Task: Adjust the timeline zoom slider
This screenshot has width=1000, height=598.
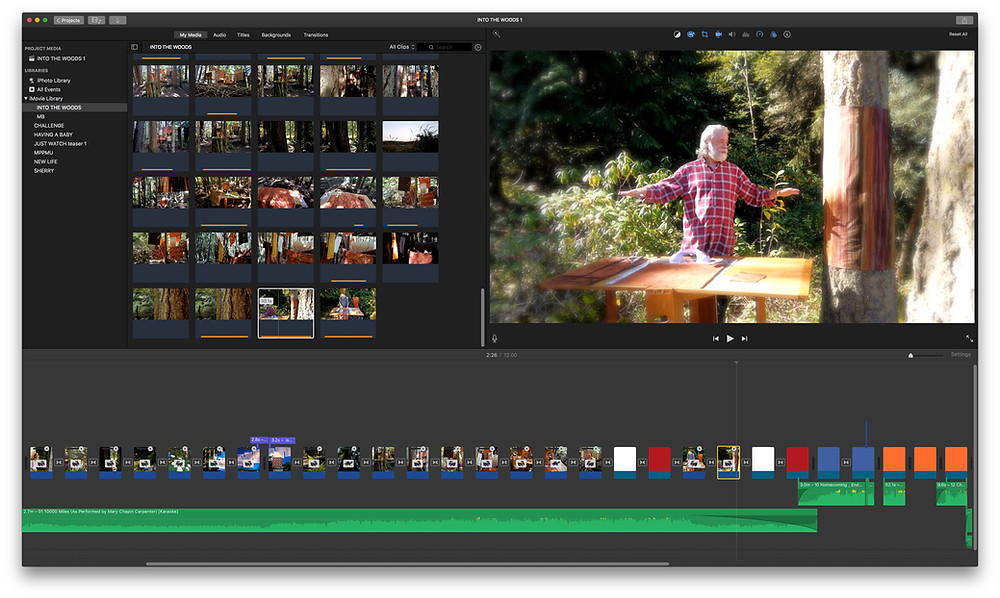Action: pyautogui.click(x=925, y=355)
